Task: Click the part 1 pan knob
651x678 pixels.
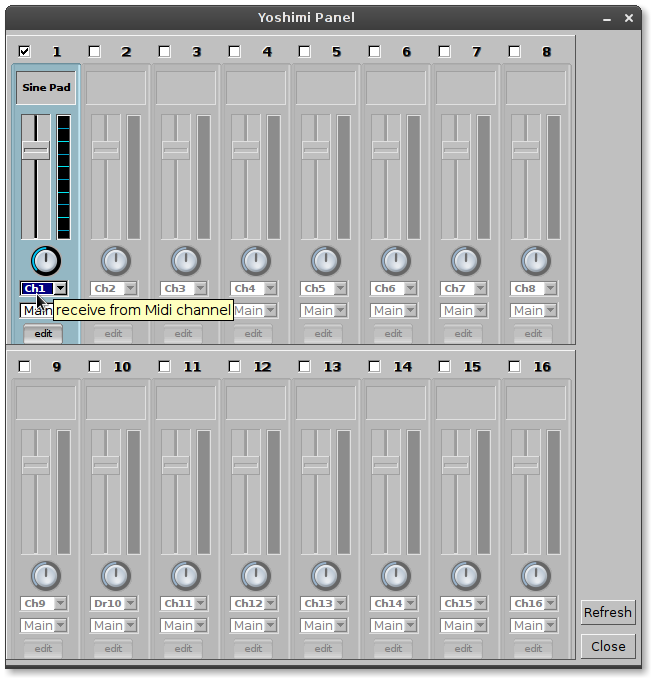Action: (46, 261)
